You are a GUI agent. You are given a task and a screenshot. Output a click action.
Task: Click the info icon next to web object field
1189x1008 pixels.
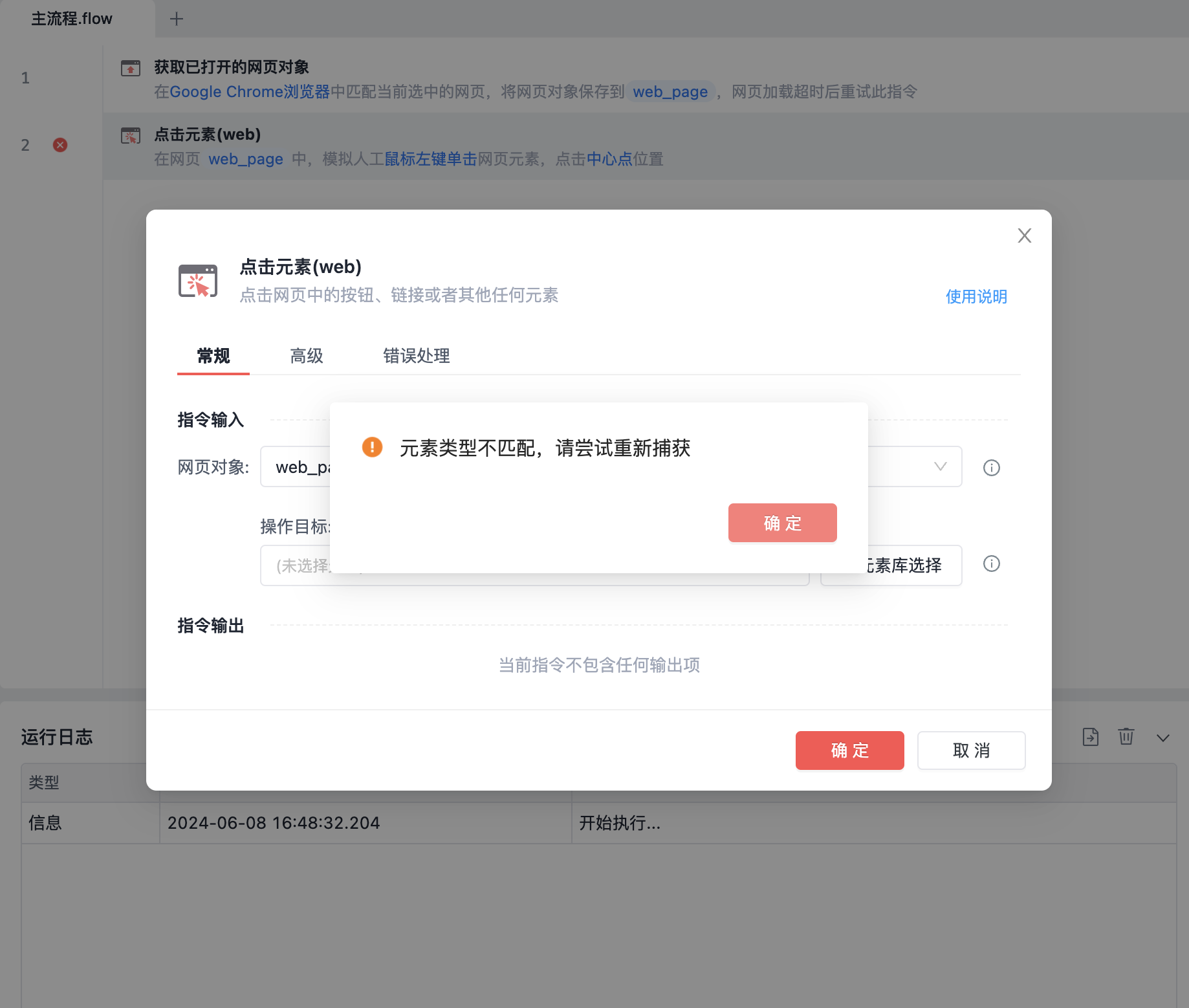992,468
